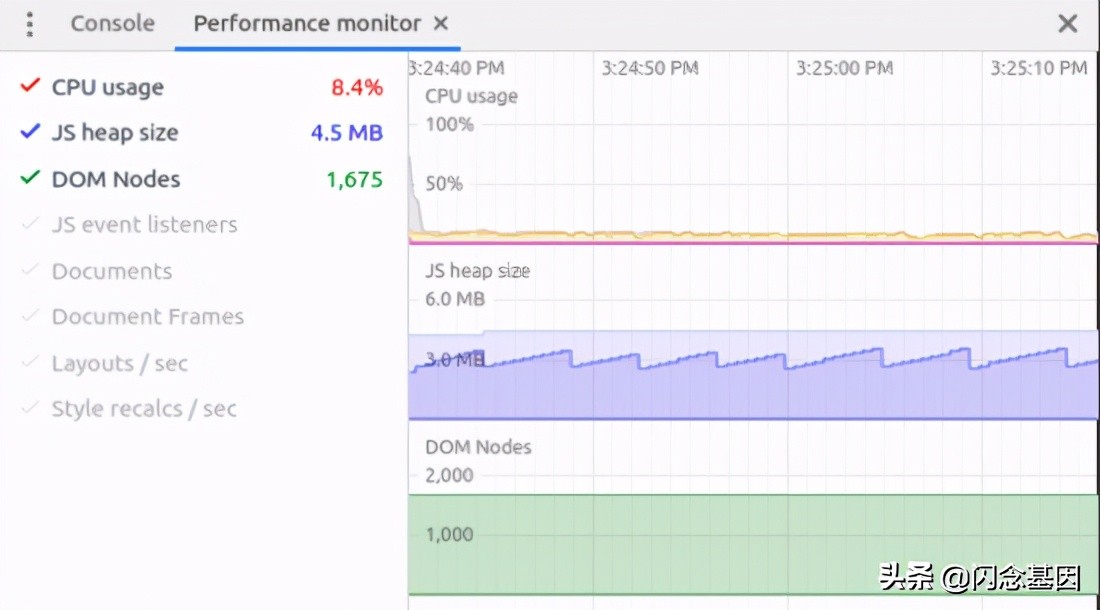Close the DevTools drawer panel

pyautogui.click(x=1068, y=24)
